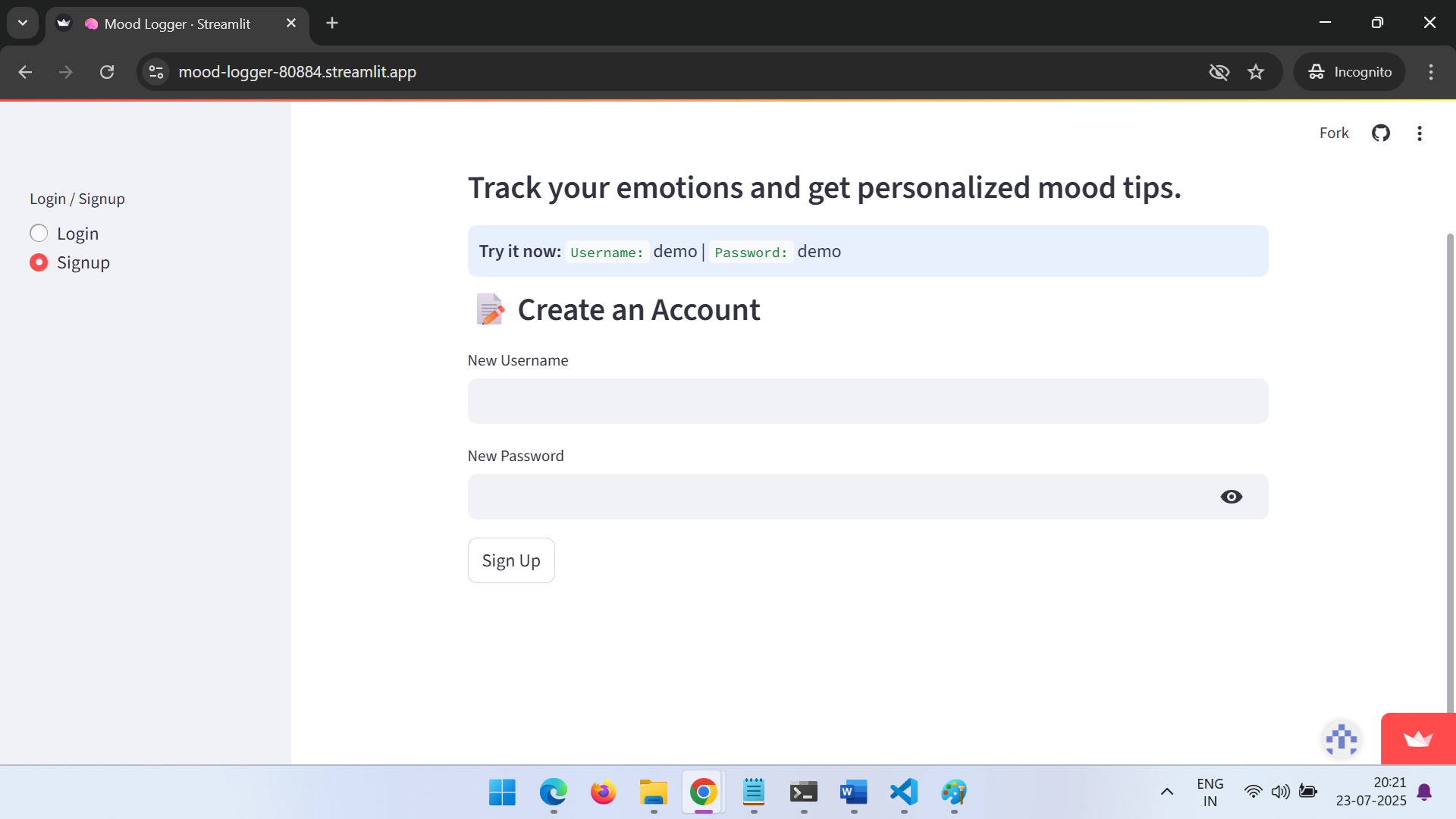Expand the tab search dropdown arrow
Image resolution: width=1456 pixels, height=819 pixels.
pyautogui.click(x=23, y=23)
